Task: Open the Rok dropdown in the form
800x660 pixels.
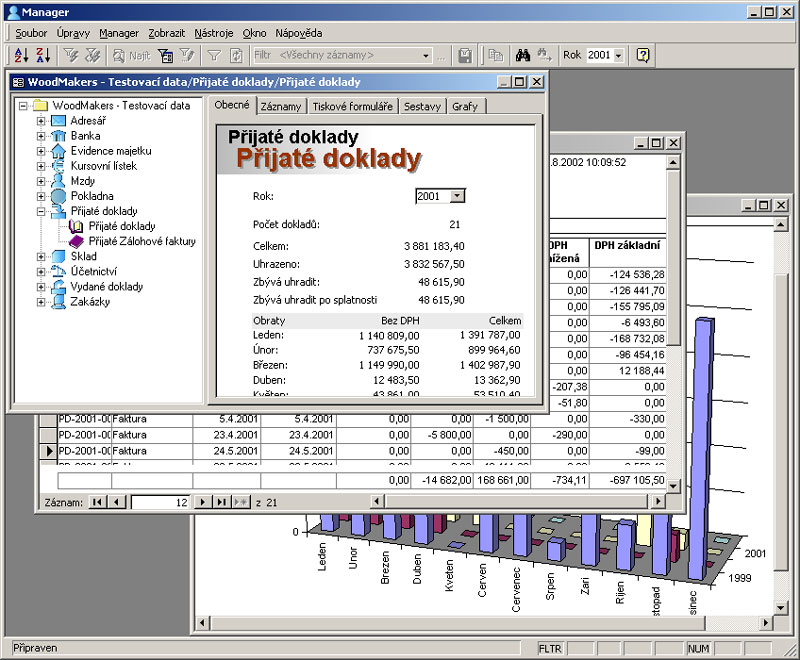Action: 457,197
